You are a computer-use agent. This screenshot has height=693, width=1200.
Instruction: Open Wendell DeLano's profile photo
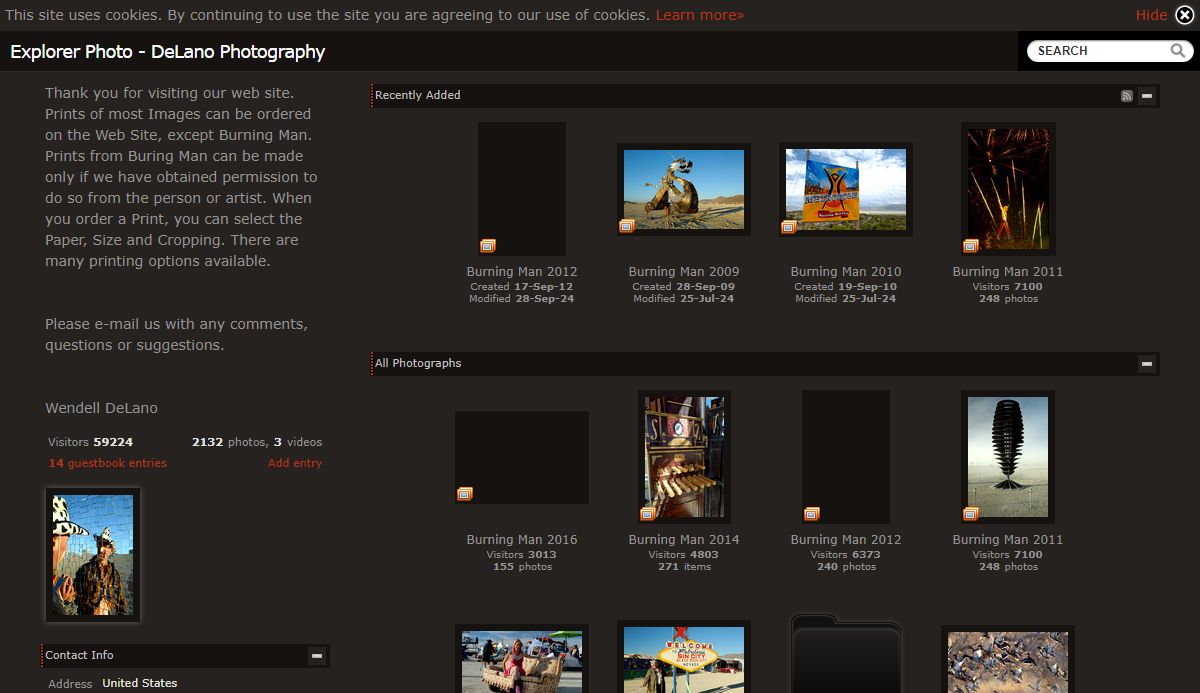93,555
